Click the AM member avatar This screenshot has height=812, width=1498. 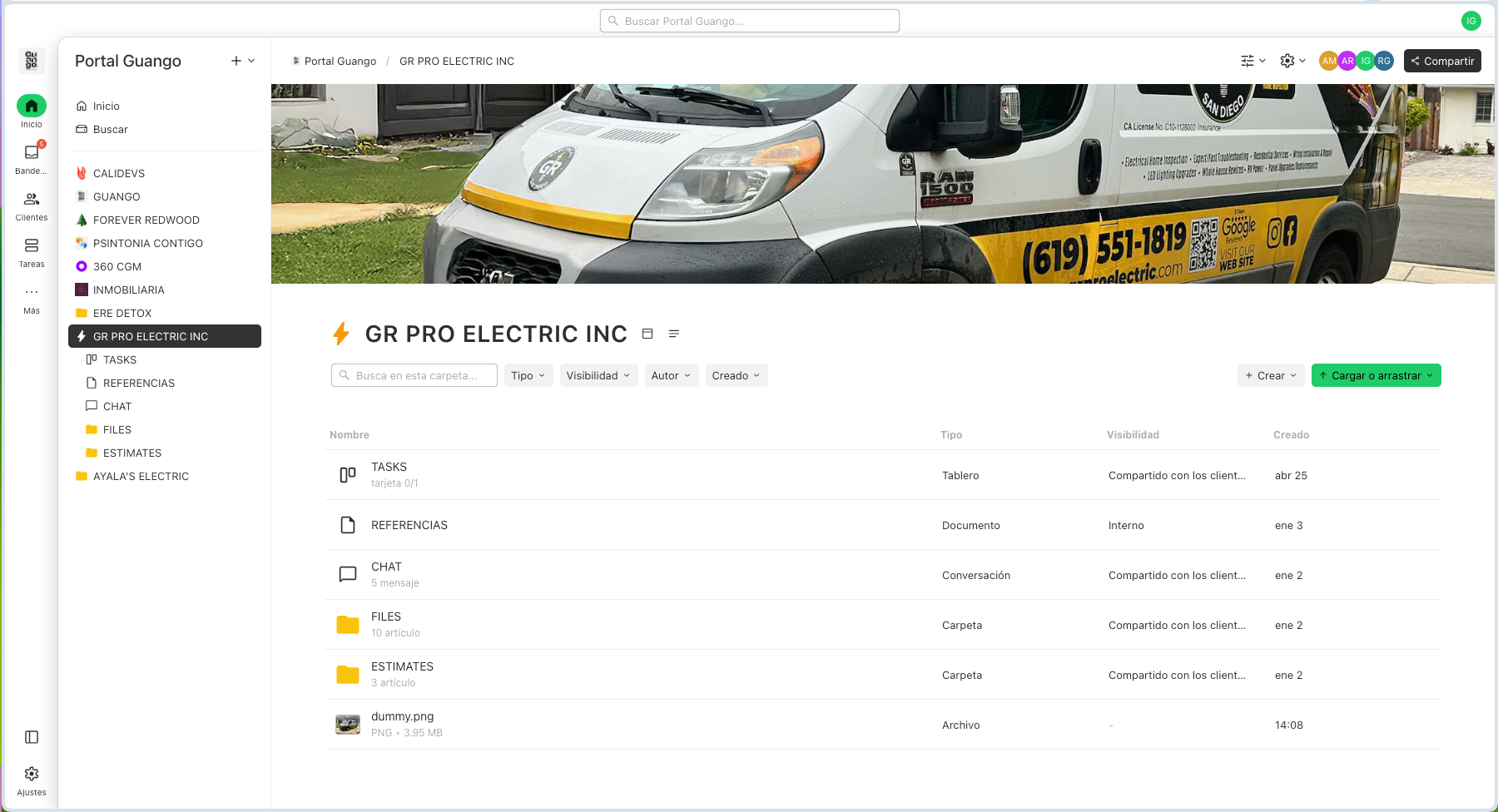coord(1328,61)
